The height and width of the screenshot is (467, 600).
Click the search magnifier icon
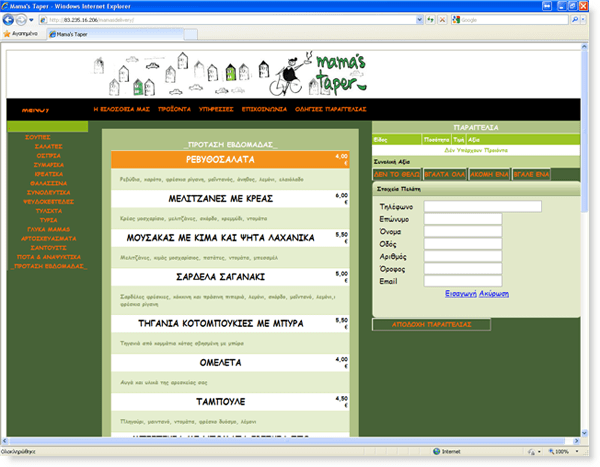click(x=574, y=20)
